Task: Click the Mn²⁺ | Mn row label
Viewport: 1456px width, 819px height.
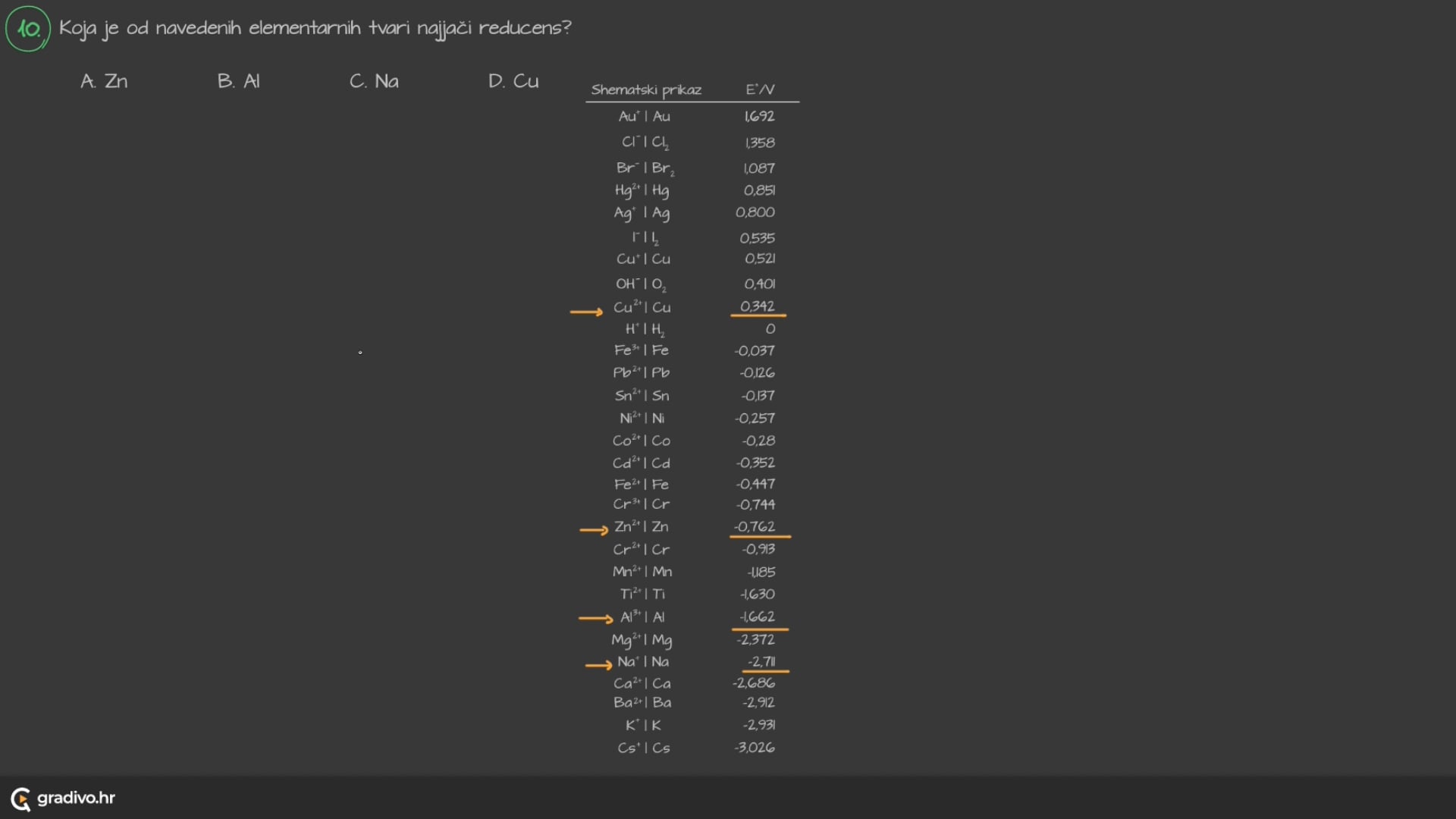Action: [x=642, y=572]
